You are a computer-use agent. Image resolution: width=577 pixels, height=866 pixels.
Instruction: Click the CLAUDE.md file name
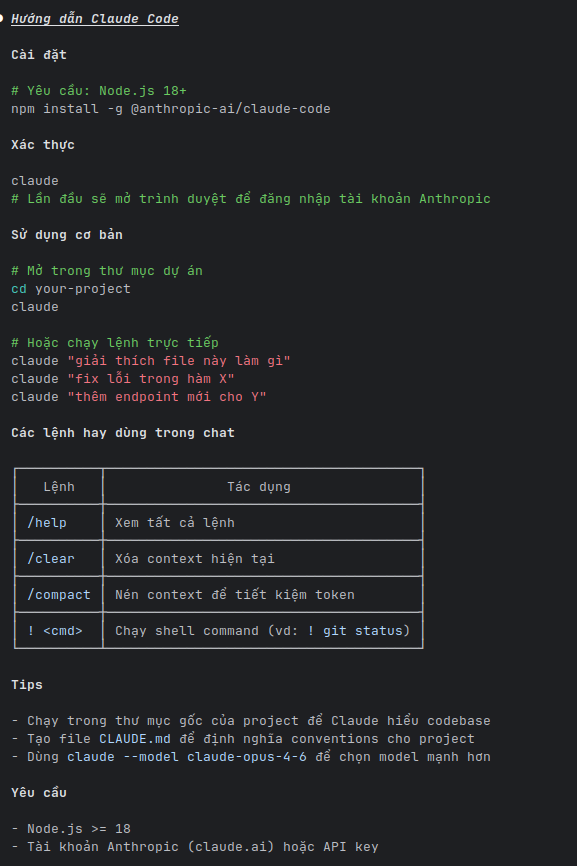(135, 739)
